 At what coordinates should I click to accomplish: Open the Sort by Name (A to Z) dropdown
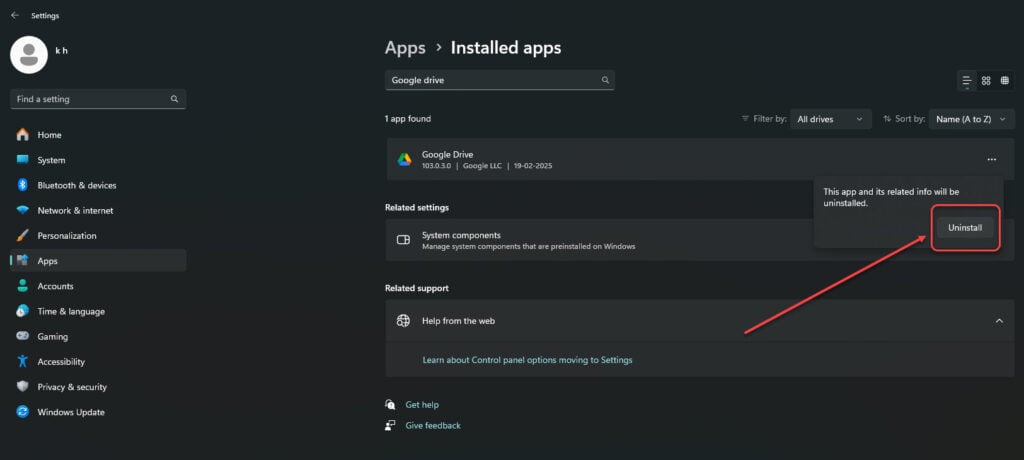click(972, 119)
